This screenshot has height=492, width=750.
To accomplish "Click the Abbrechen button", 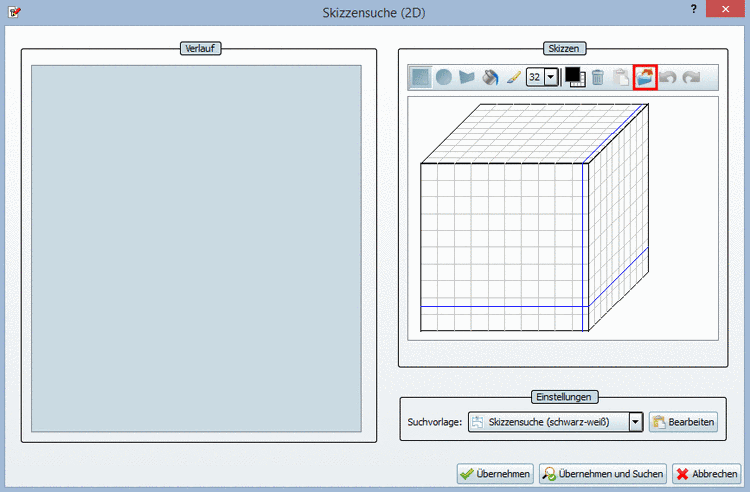I will click(706, 474).
